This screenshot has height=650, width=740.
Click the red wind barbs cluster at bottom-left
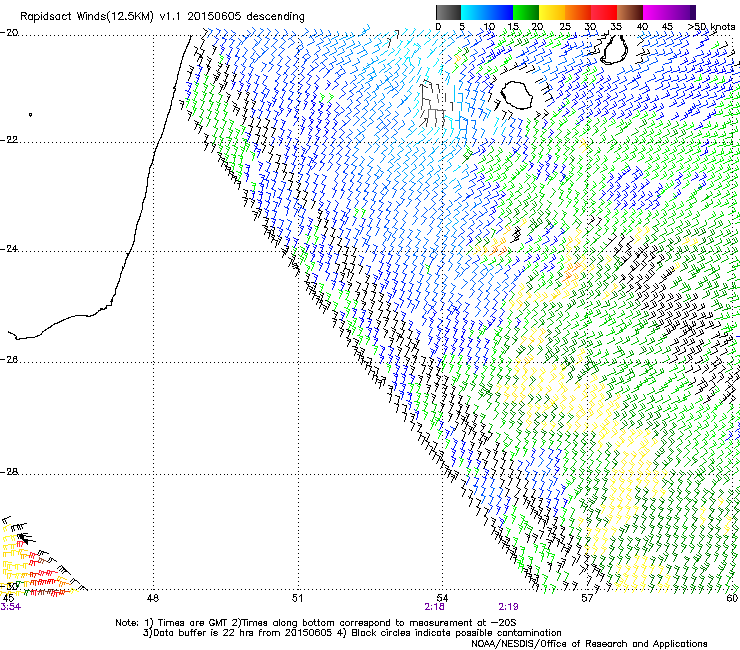(45, 575)
